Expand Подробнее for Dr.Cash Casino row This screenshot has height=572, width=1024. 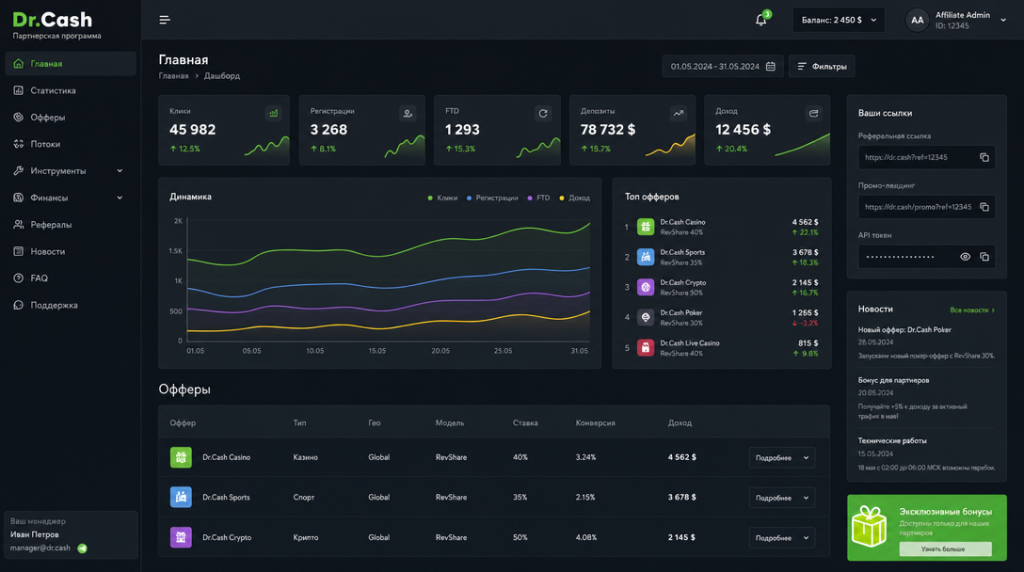pyautogui.click(x=782, y=458)
